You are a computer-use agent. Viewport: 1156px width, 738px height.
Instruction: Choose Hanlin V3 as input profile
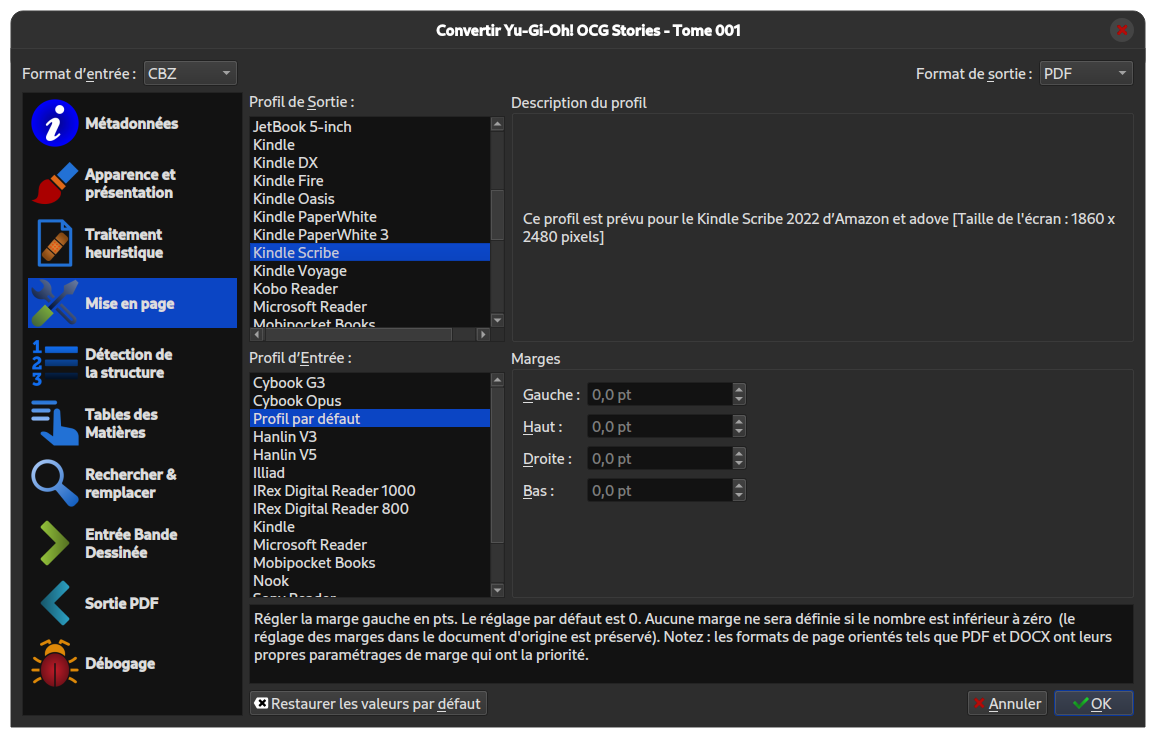[x=283, y=436]
